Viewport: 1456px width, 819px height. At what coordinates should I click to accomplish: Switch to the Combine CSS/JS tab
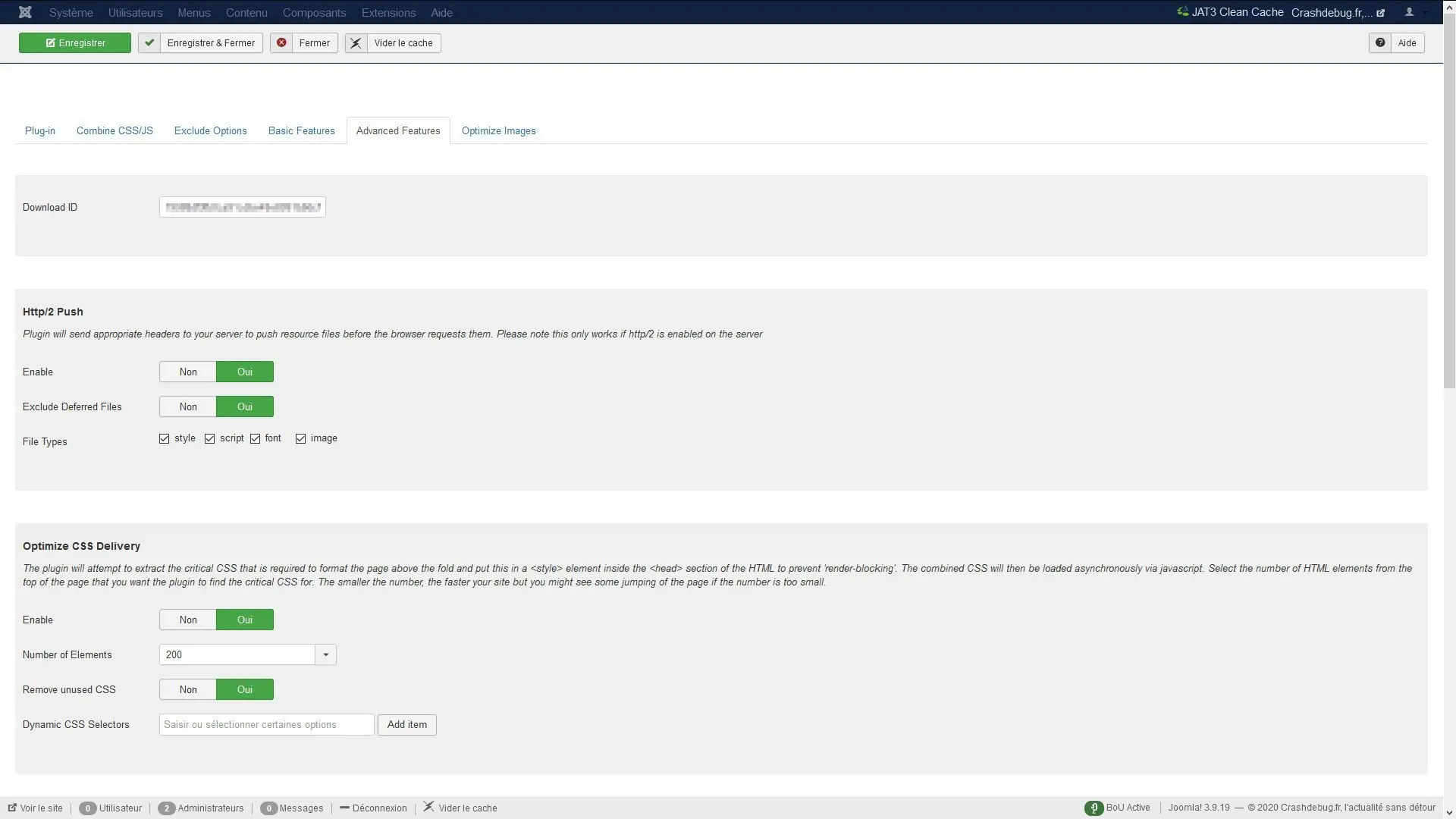pyautogui.click(x=115, y=130)
